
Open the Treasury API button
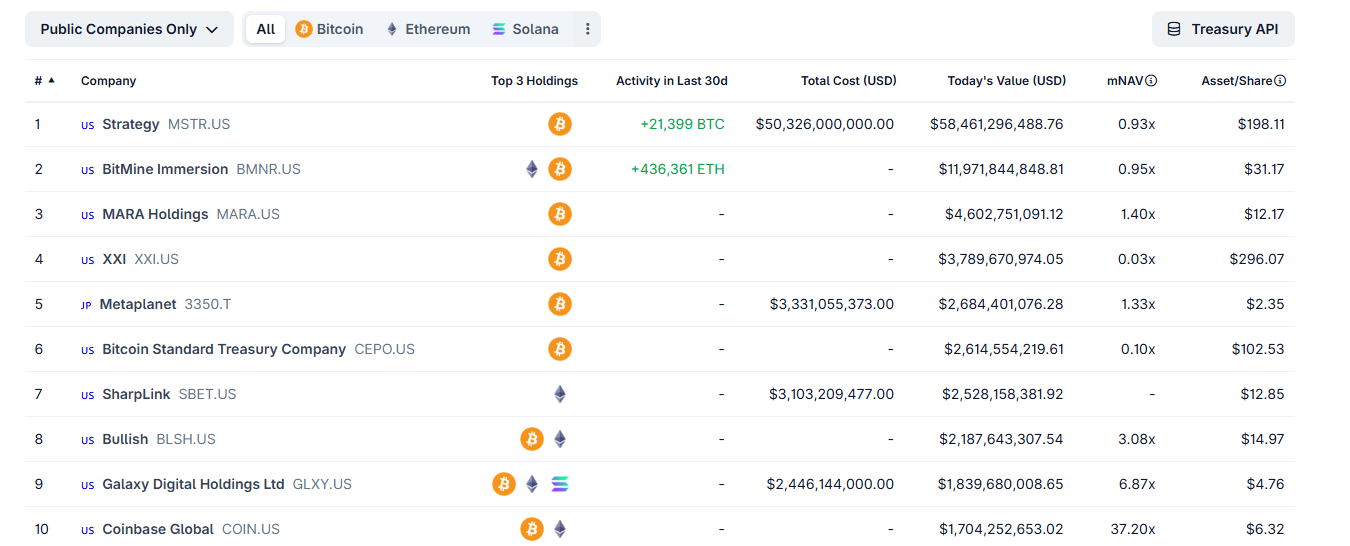(x=1223, y=29)
